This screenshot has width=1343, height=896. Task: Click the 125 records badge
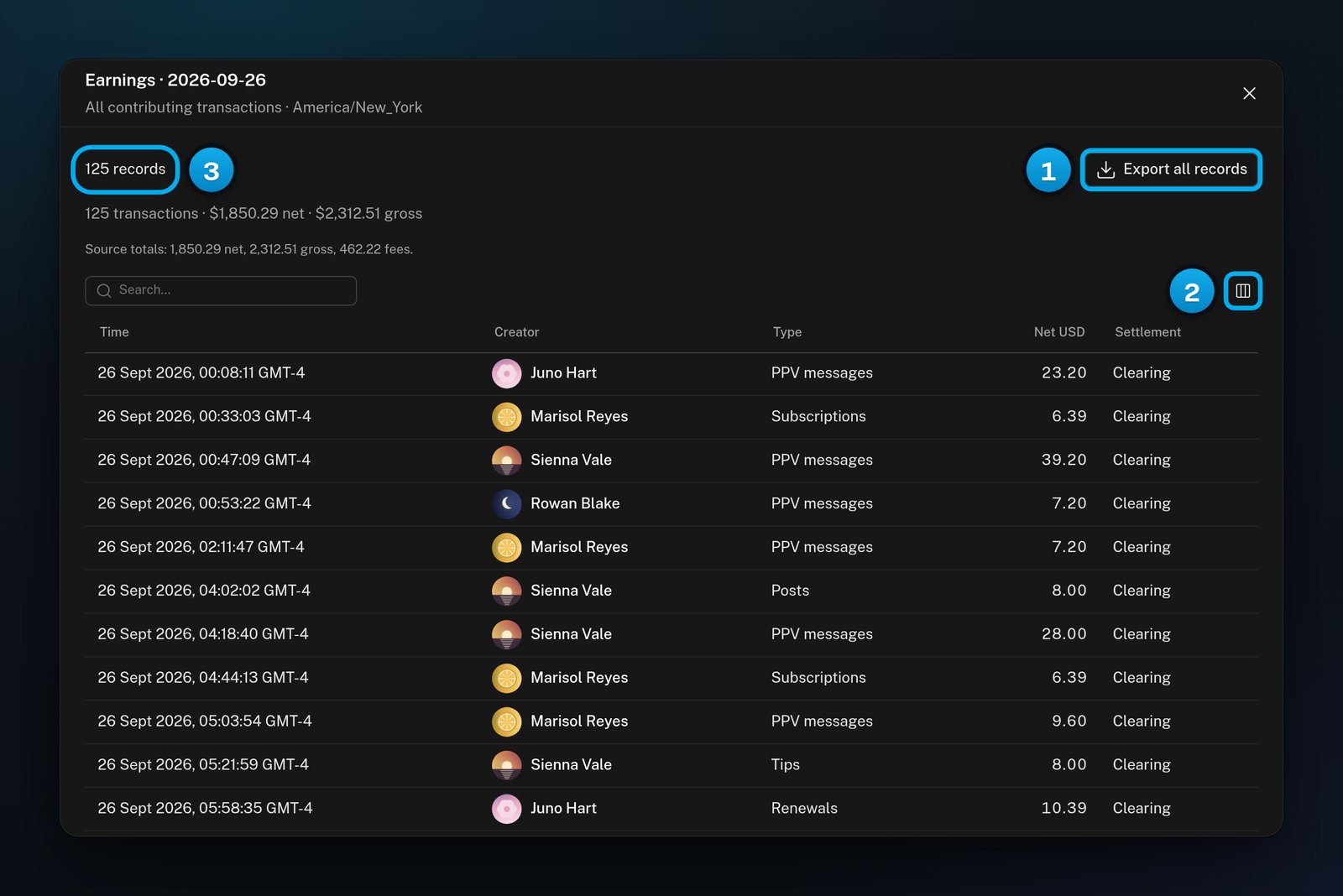pyautogui.click(x=125, y=169)
